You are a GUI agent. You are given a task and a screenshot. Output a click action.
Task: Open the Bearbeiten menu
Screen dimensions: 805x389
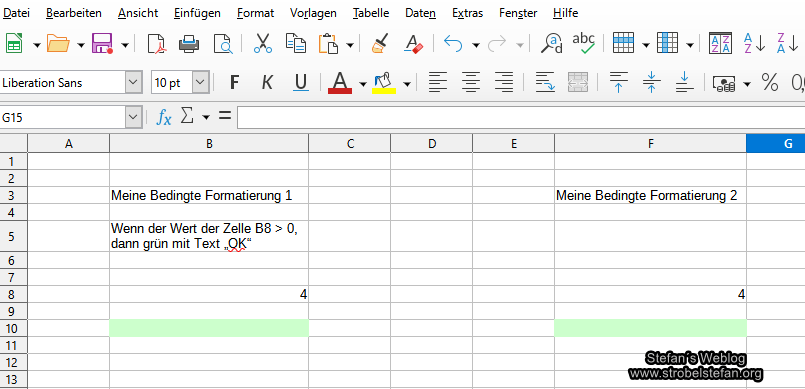click(74, 13)
